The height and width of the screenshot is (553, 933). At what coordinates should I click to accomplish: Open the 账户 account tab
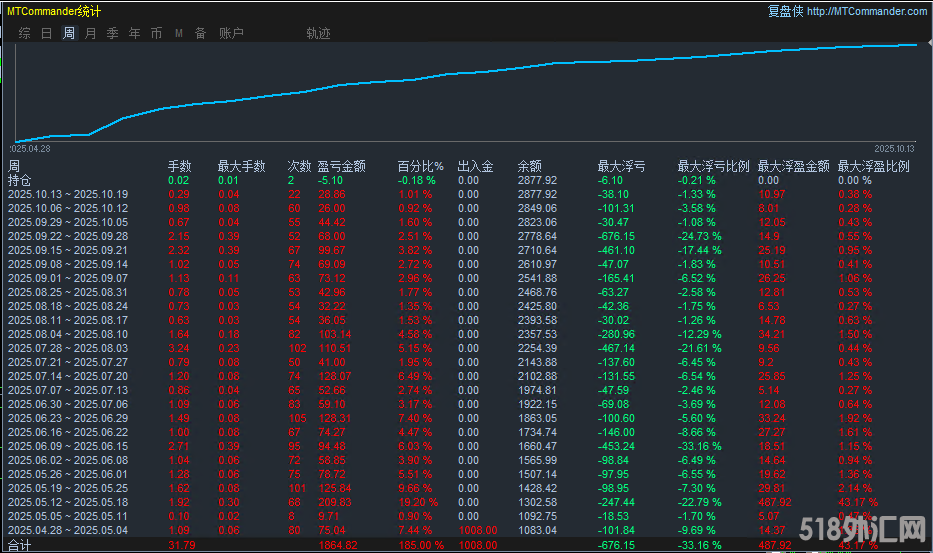pyautogui.click(x=231, y=33)
